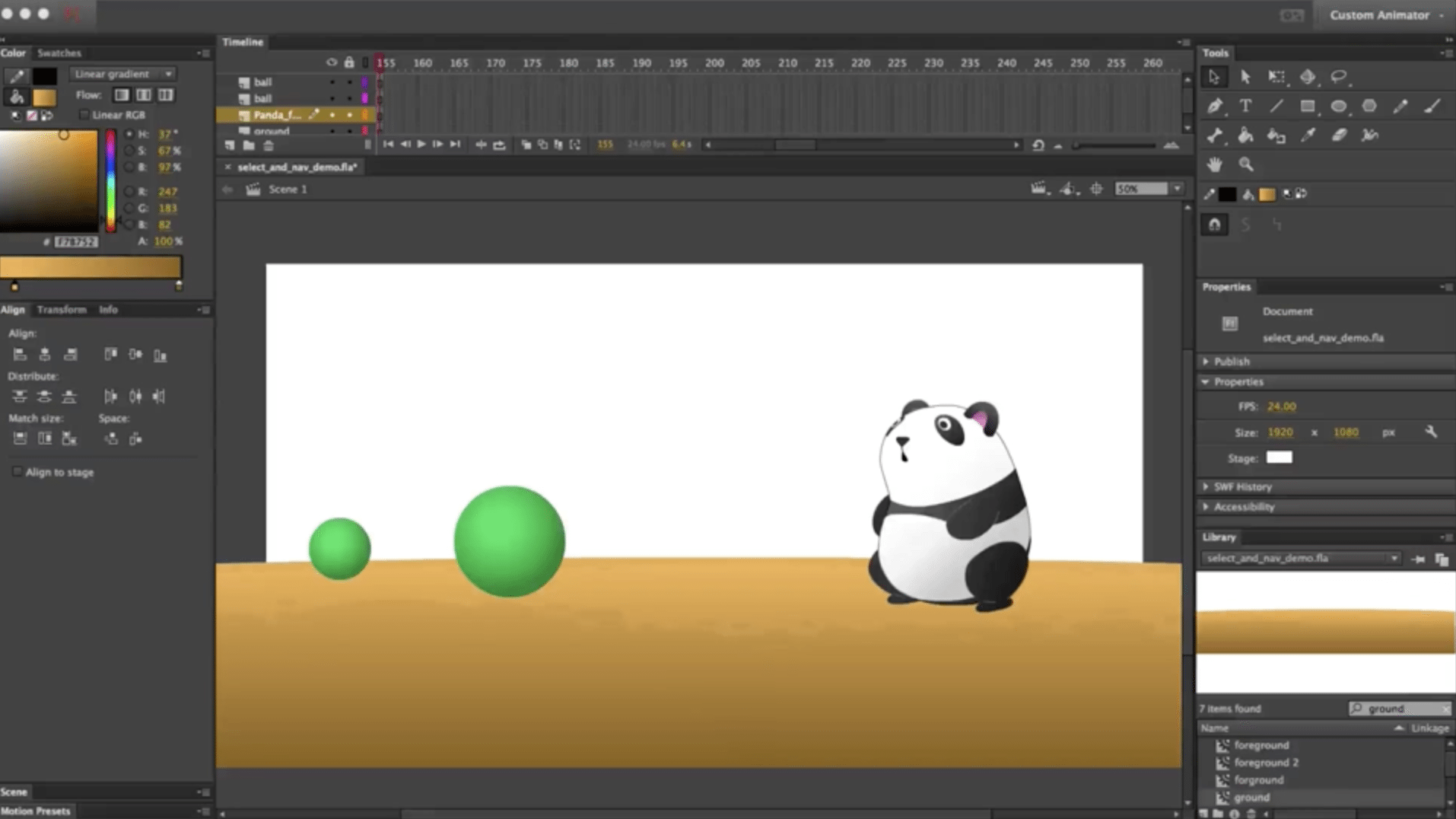Switch to Transform tab
The height and width of the screenshot is (819, 1456).
[x=62, y=310]
